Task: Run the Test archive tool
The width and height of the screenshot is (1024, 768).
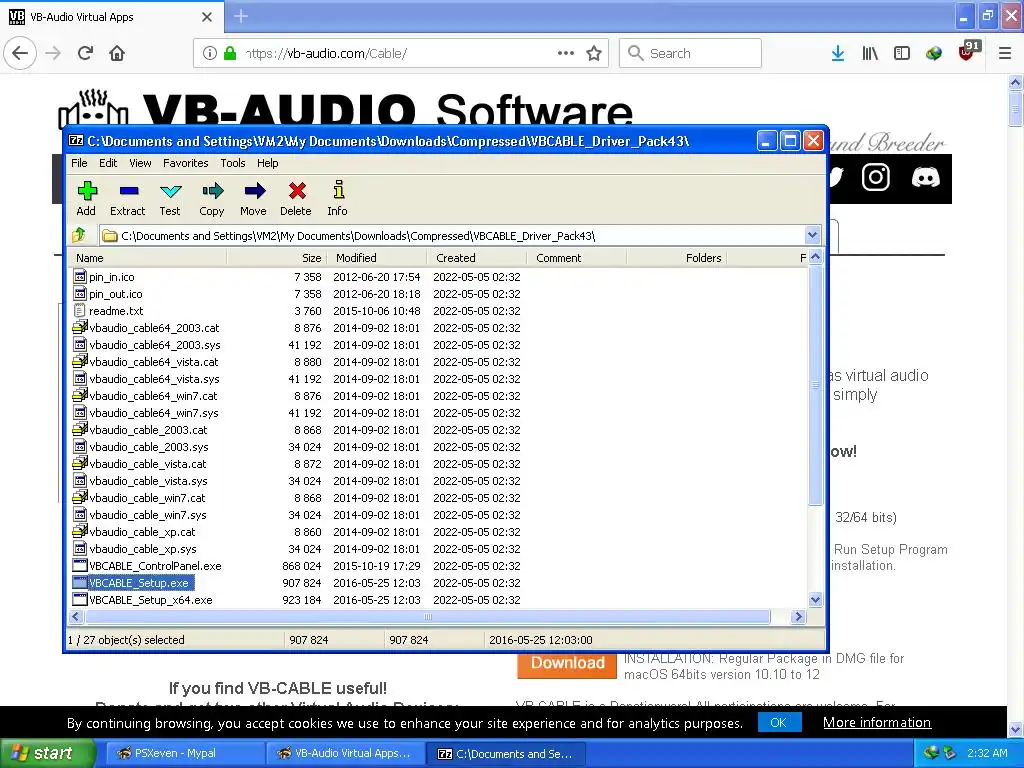Action: click(170, 199)
